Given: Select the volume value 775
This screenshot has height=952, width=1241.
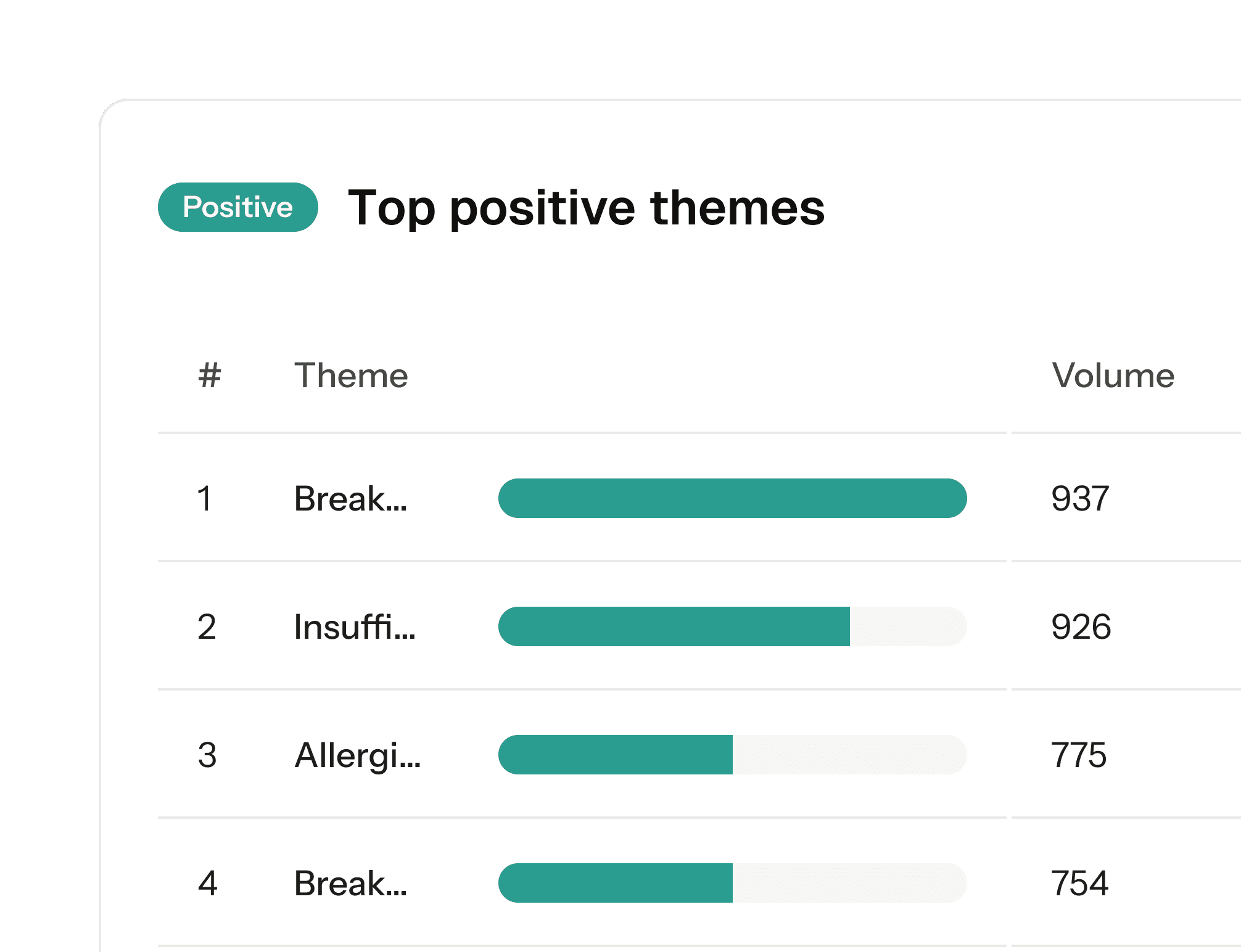Looking at the screenshot, I should 1079,755.
